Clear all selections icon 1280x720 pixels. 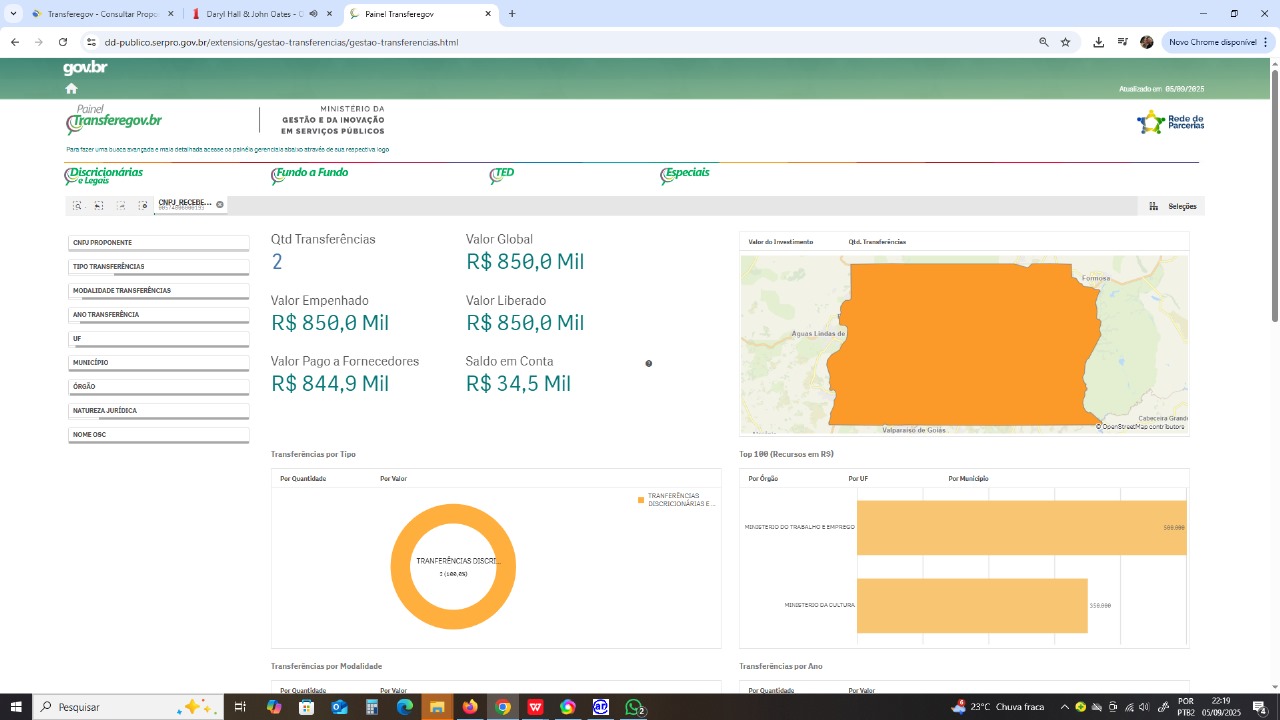pyautogui.click(x=143, y=205)
